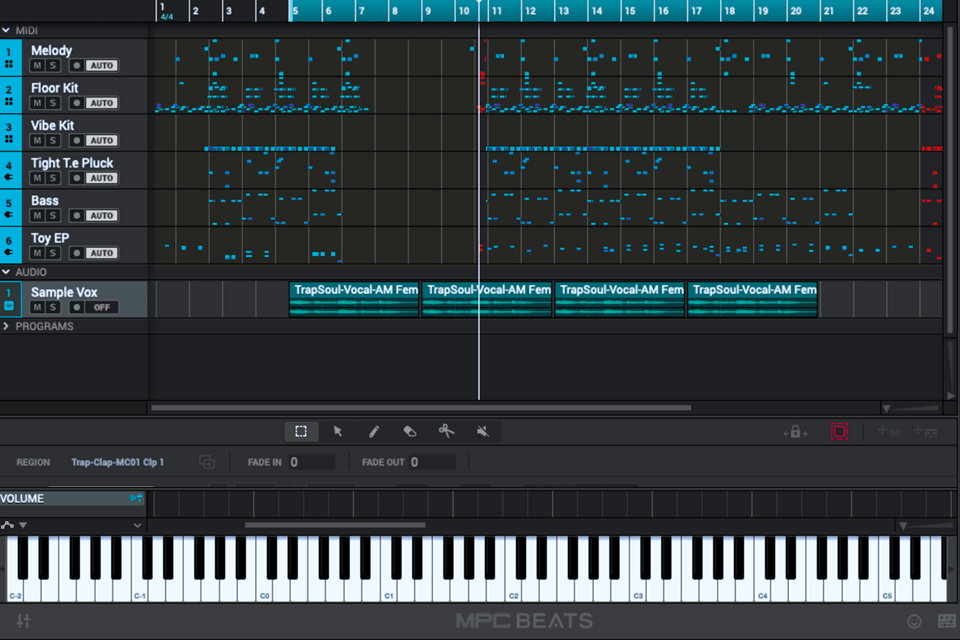
Task: Click the plugin icon on Bass track
Action: (x=9, y=214)
